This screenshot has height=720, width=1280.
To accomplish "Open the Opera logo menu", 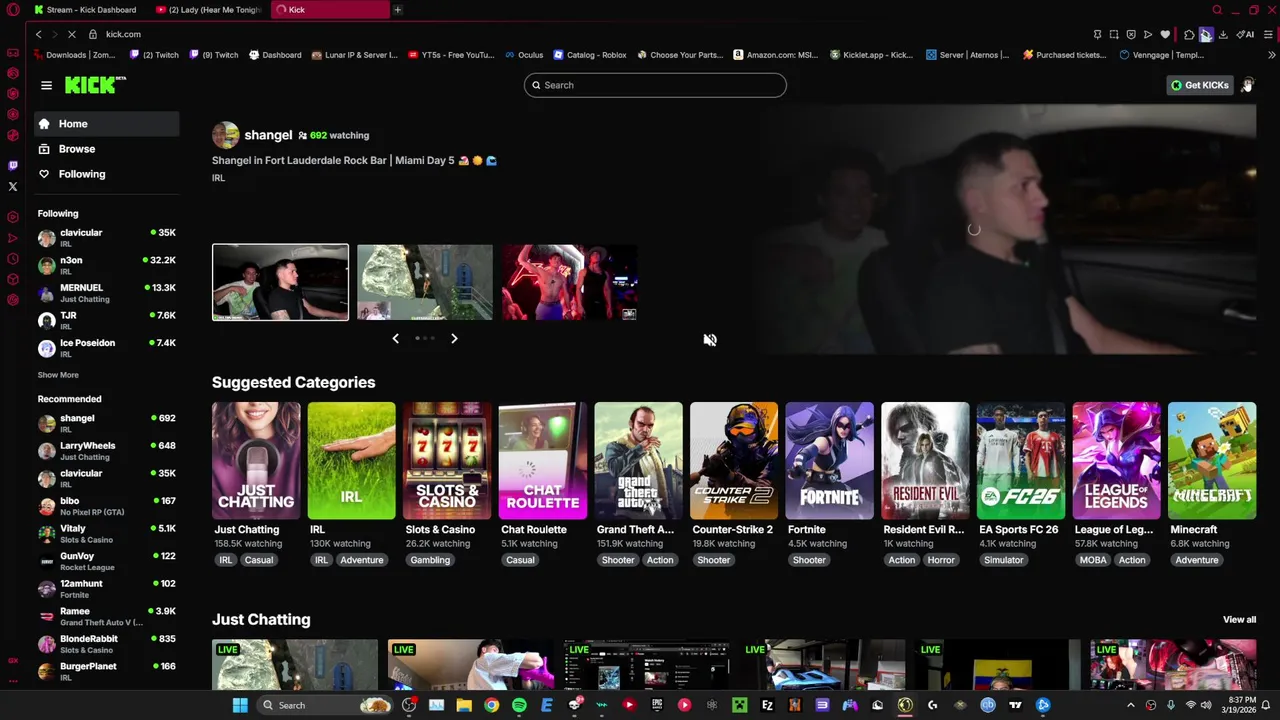I will pos(13,10).
